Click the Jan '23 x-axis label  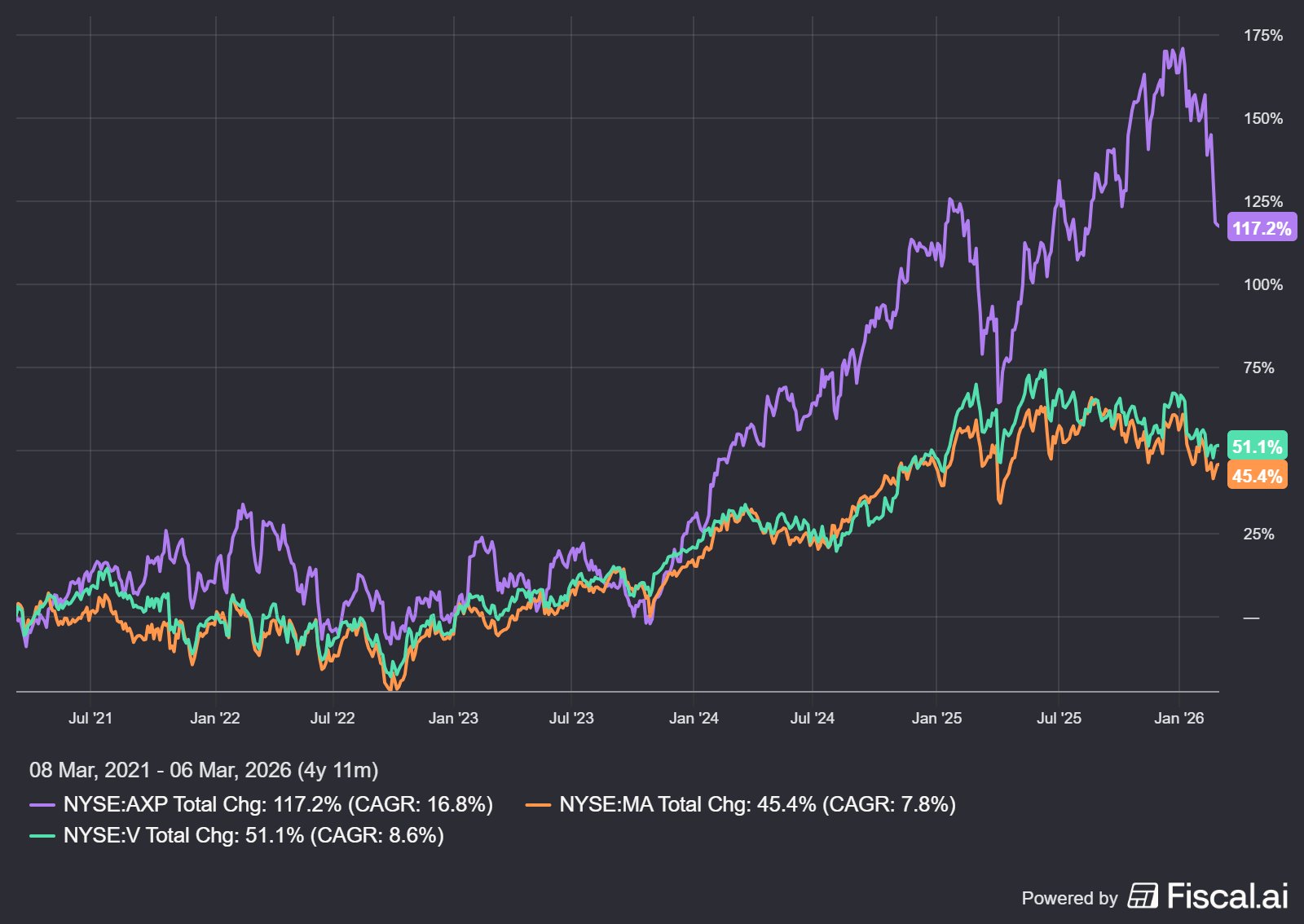[453, 719]
